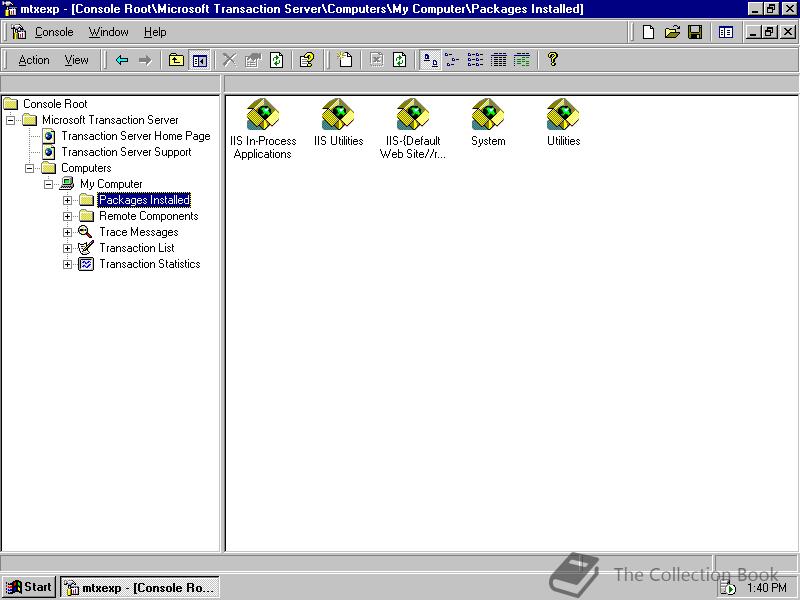Click the first Refresh toolbar icon
This screenshot has width=800, height=600.
pyautogui.click(x=276, y=60)
